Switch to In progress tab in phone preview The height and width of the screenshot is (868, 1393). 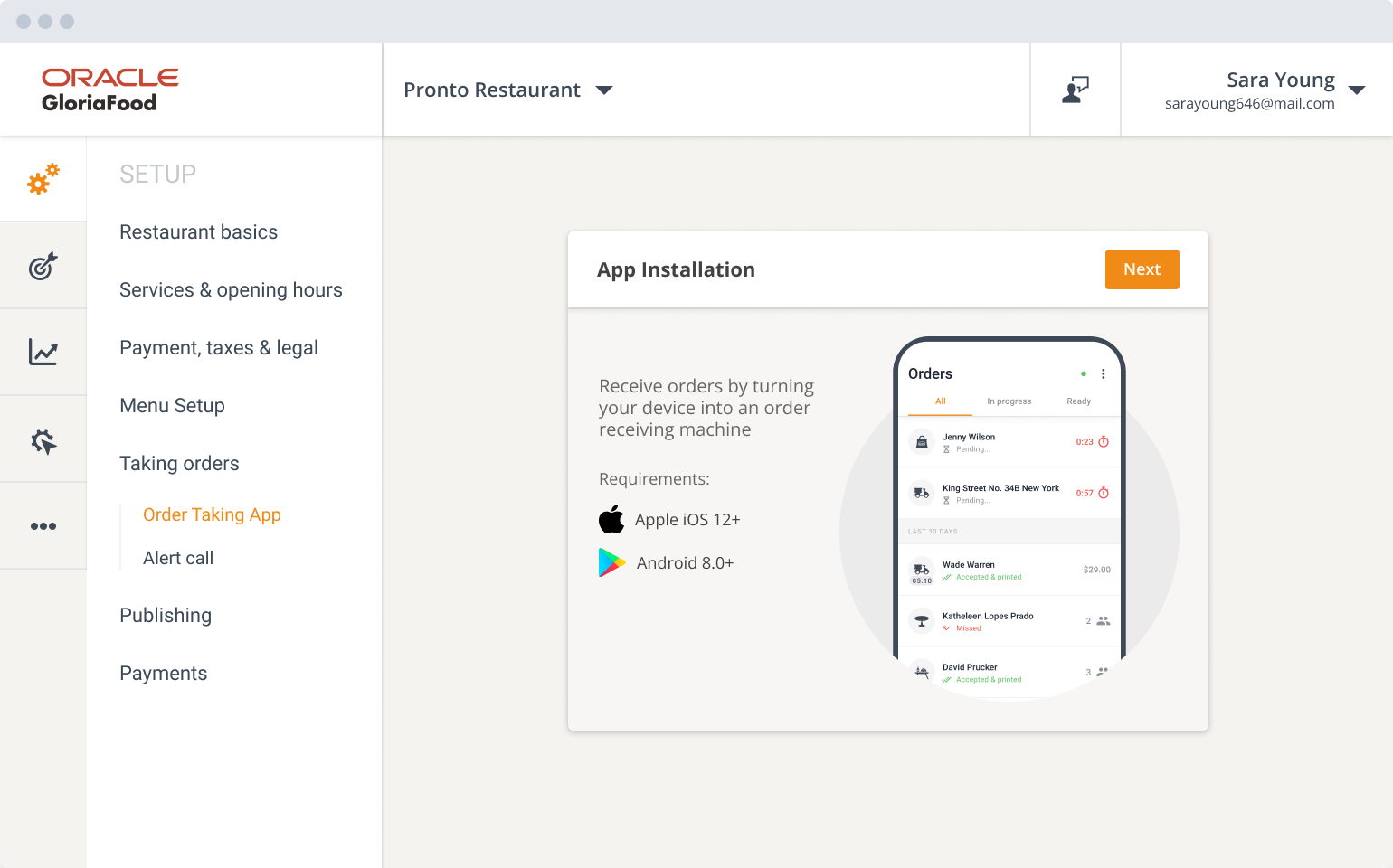[x=1009, y=401]
